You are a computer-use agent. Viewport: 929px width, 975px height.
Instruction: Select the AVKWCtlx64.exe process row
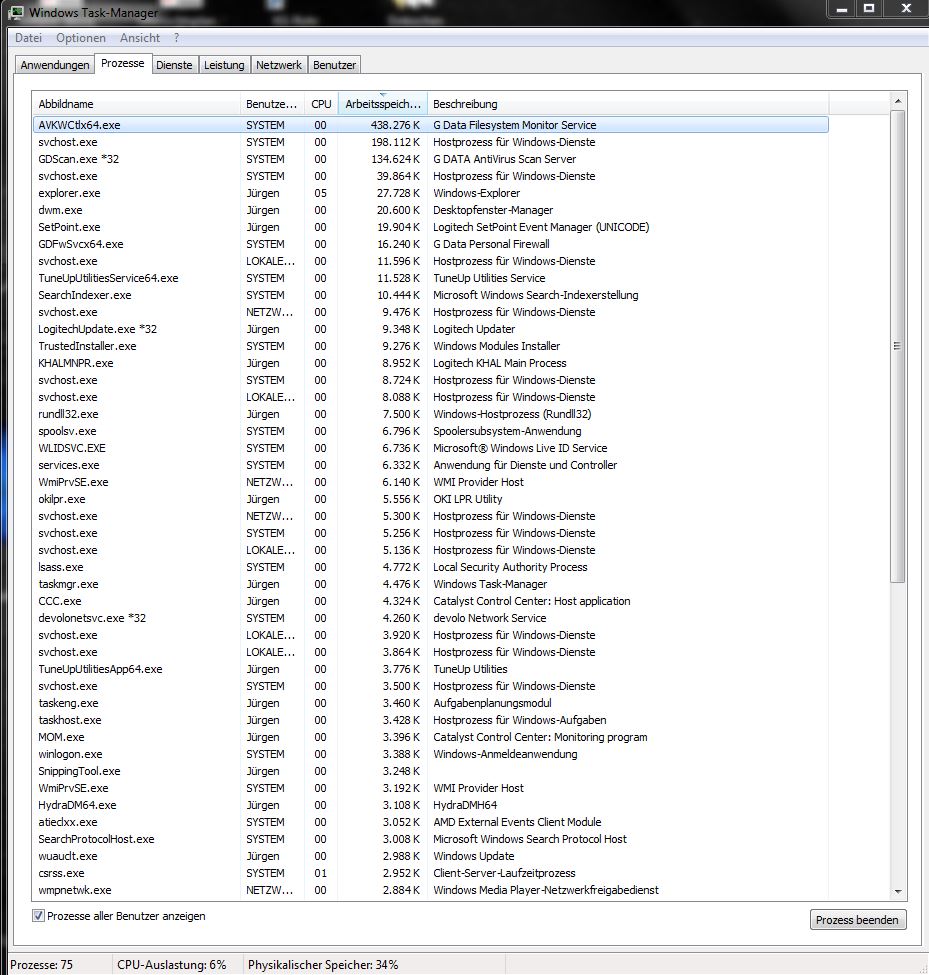click(x=430, y=125)
